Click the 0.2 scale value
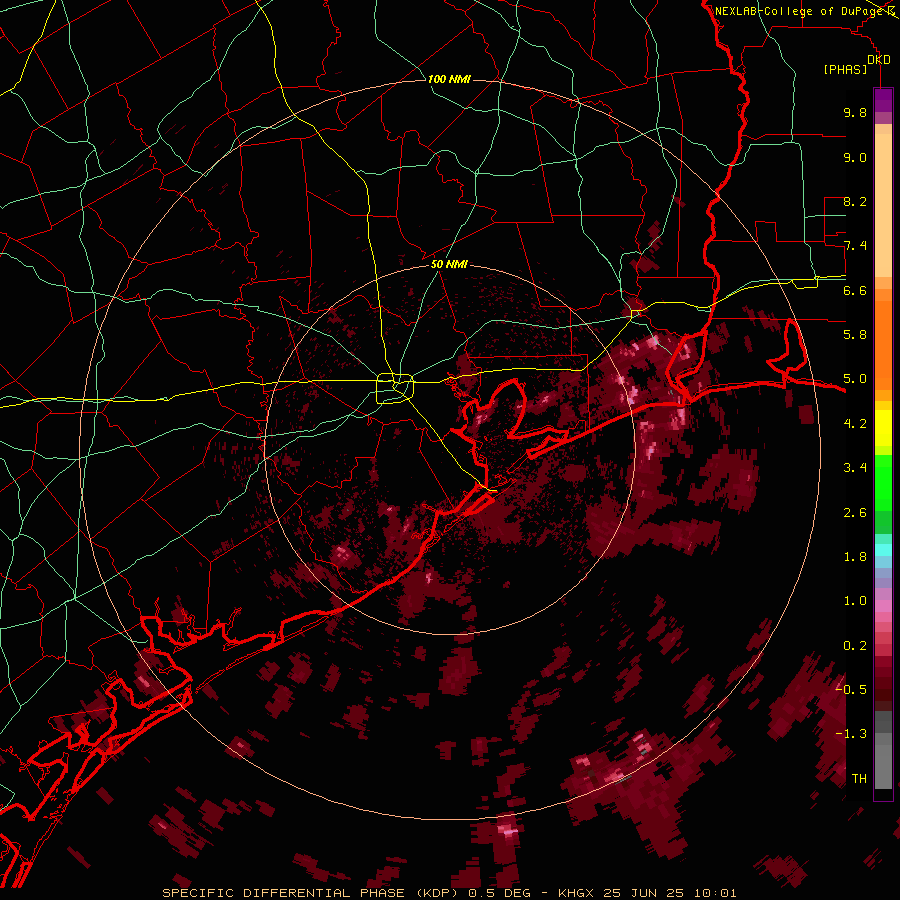This screenshot has height=900, width=900. click(x=855, y=646)
